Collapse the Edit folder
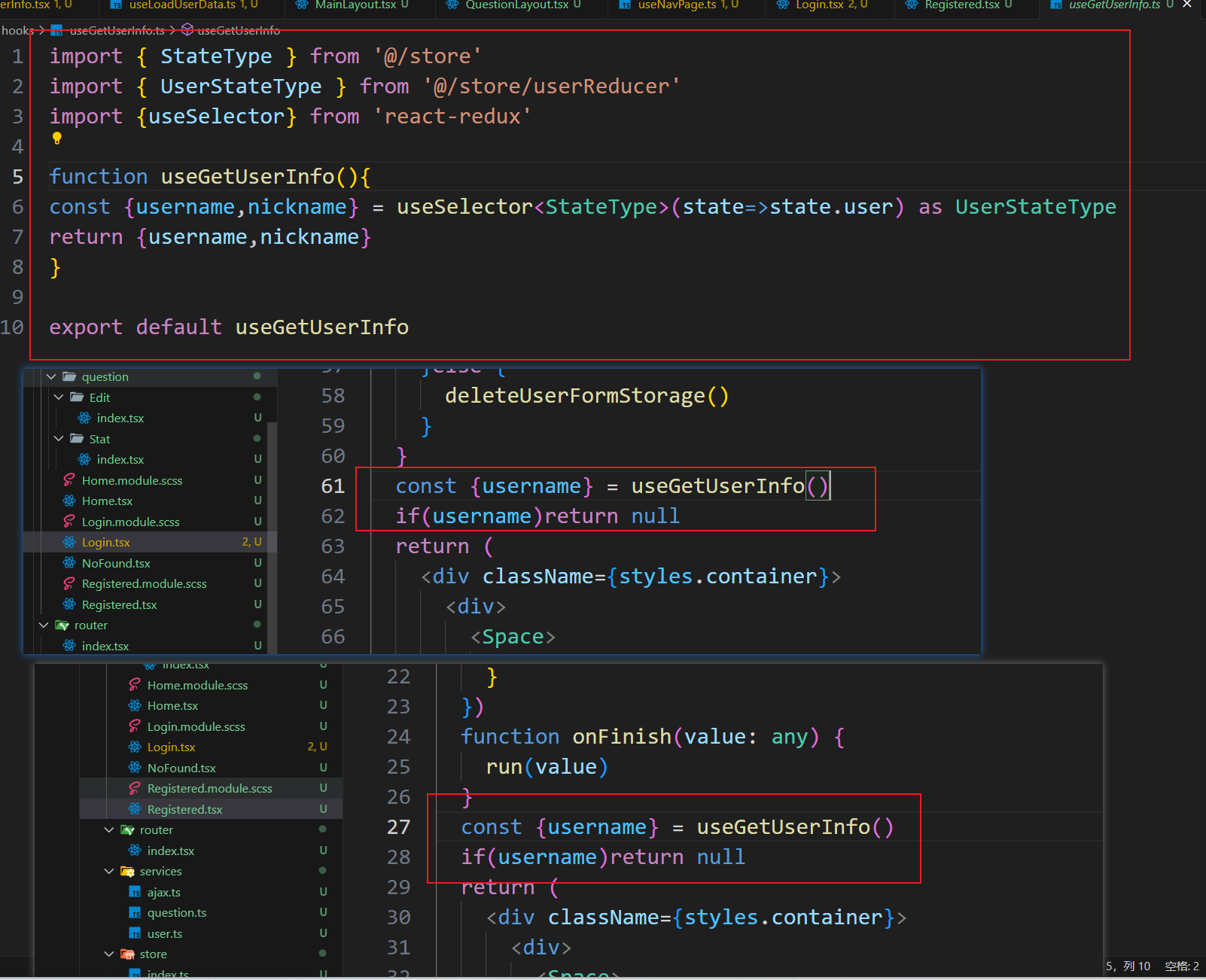This screenshot has width=1206, height=980. 59,397
